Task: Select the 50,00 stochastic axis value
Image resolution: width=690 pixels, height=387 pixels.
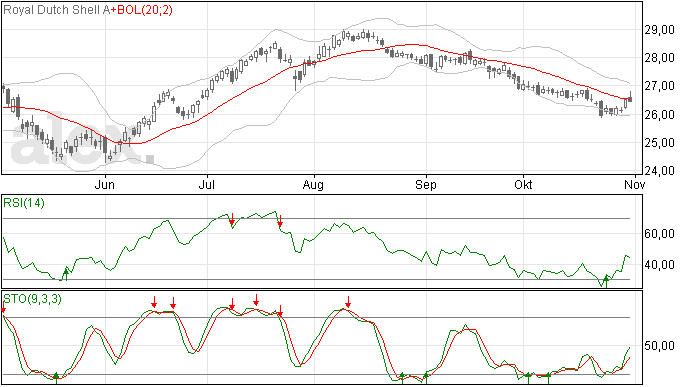Action: tap(659, 346)
